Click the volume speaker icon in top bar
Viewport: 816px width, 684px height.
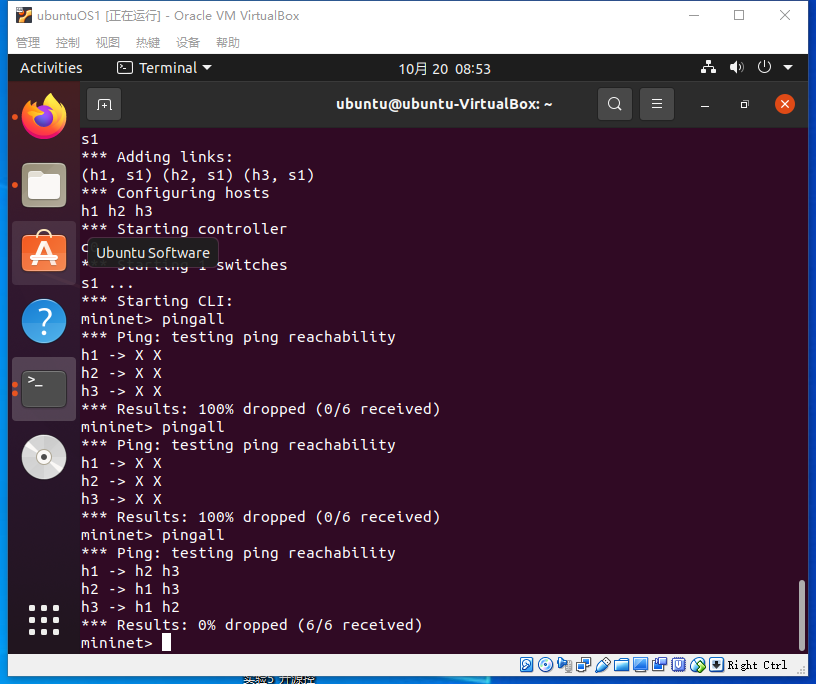(736, 68)
